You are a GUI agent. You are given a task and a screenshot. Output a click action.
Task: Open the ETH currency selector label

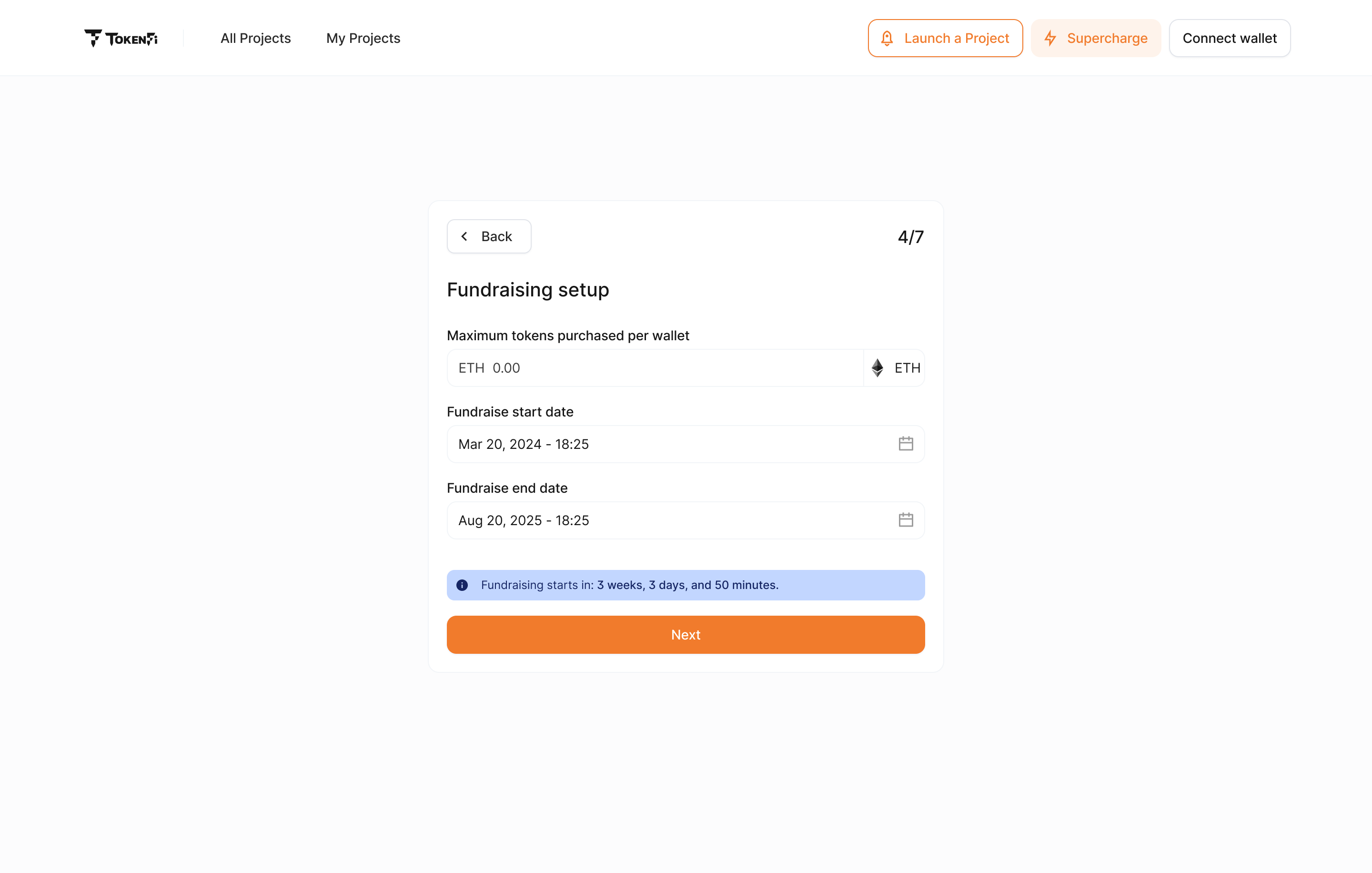[907, 368]
